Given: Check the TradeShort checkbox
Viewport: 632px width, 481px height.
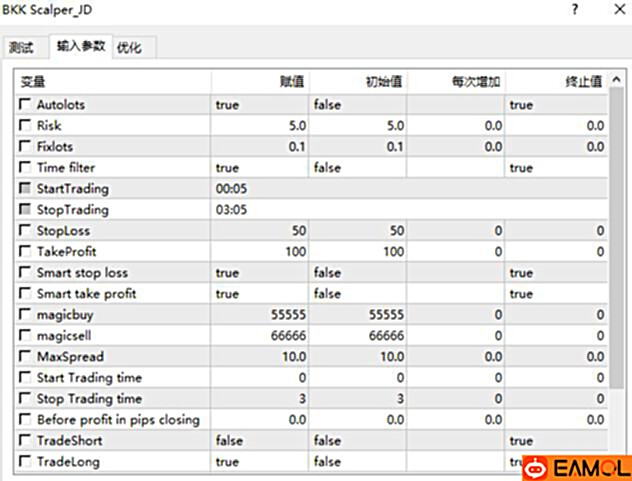Looking at the screenshot, I should (25, 441).
